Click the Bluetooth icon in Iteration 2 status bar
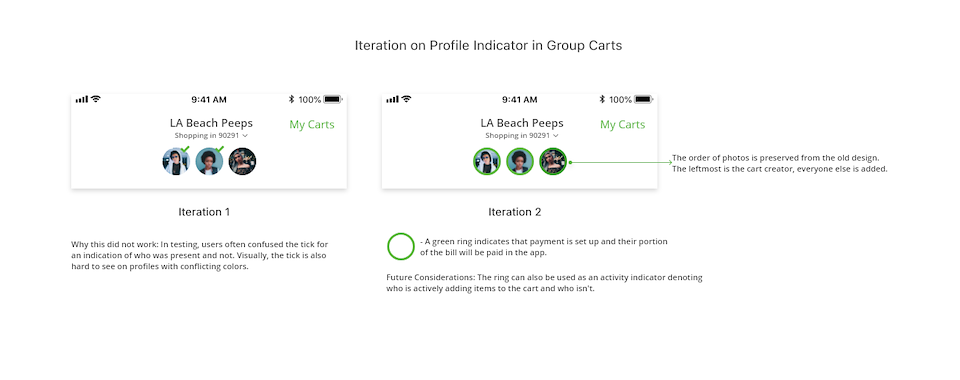This screenshot has width=960, height=380. 602,99
